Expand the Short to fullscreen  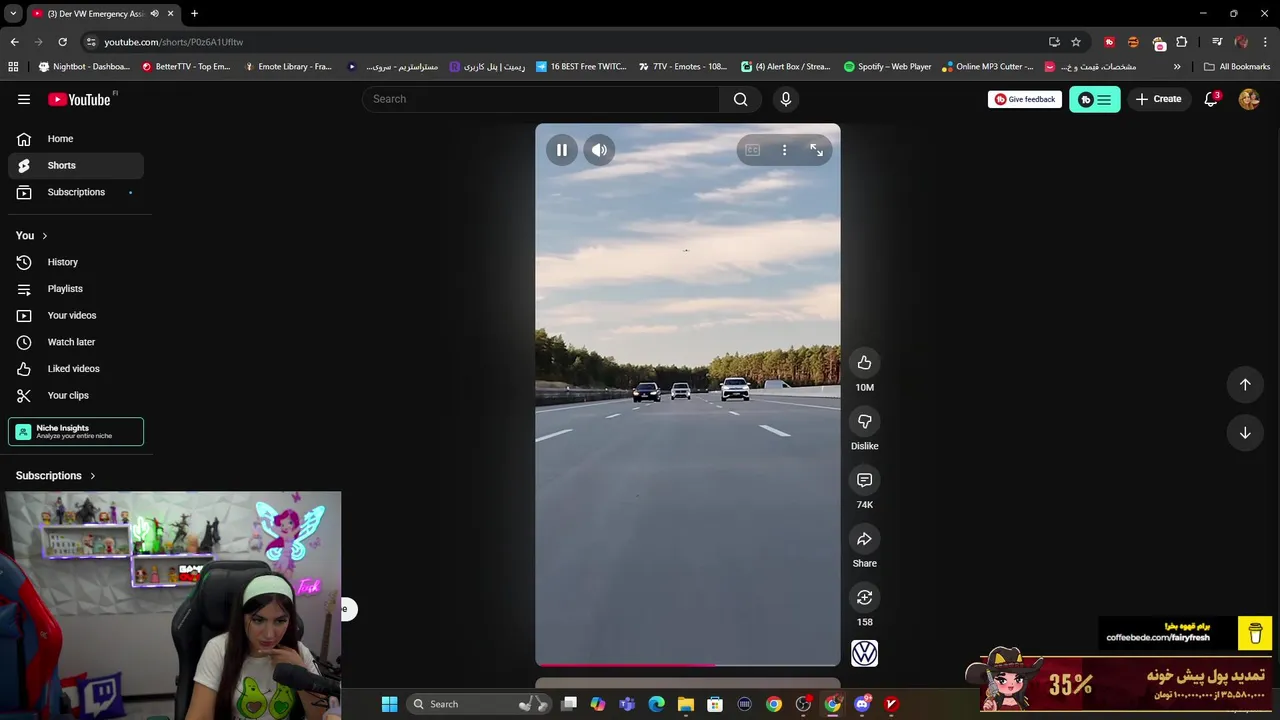point(817,150)
